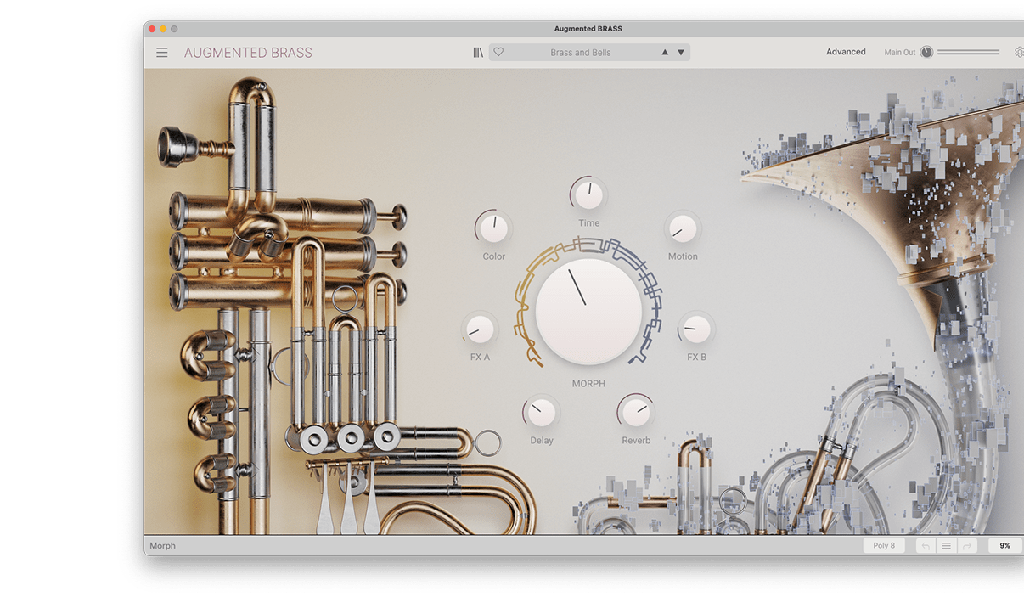Close the window with red button

point(152,29)
